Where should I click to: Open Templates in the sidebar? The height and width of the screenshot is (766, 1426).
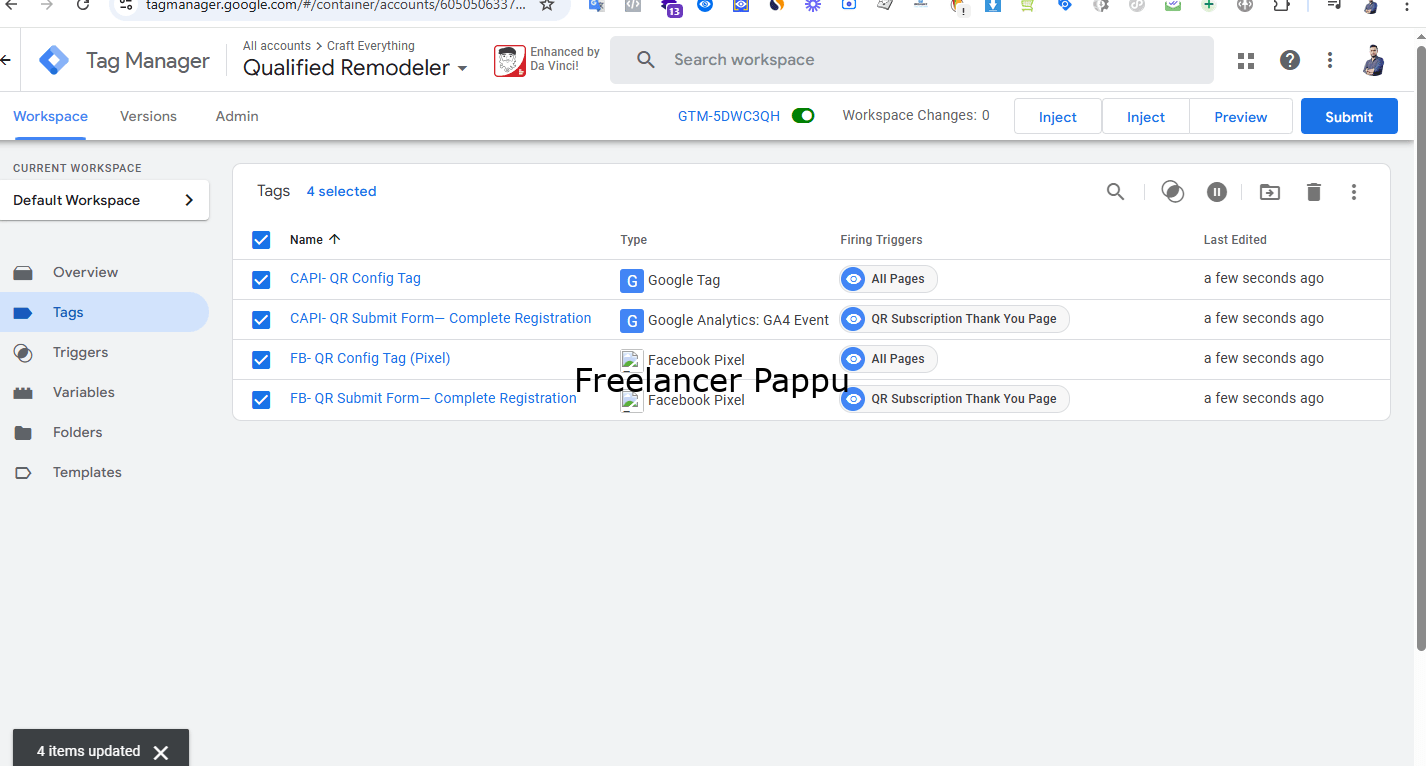click(x=104, y=472)
